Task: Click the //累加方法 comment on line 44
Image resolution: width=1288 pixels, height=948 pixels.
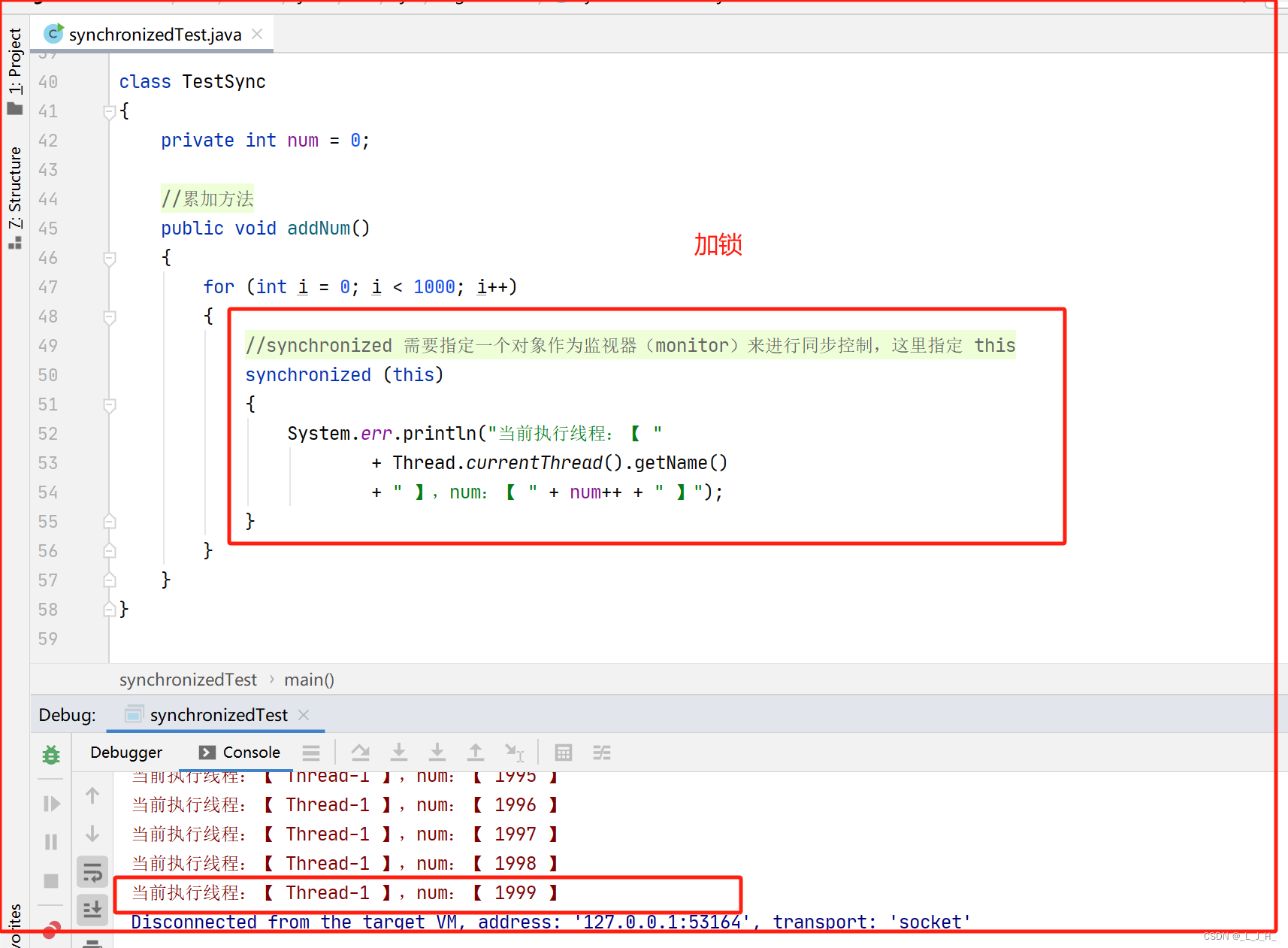Action: pos(207,199)
